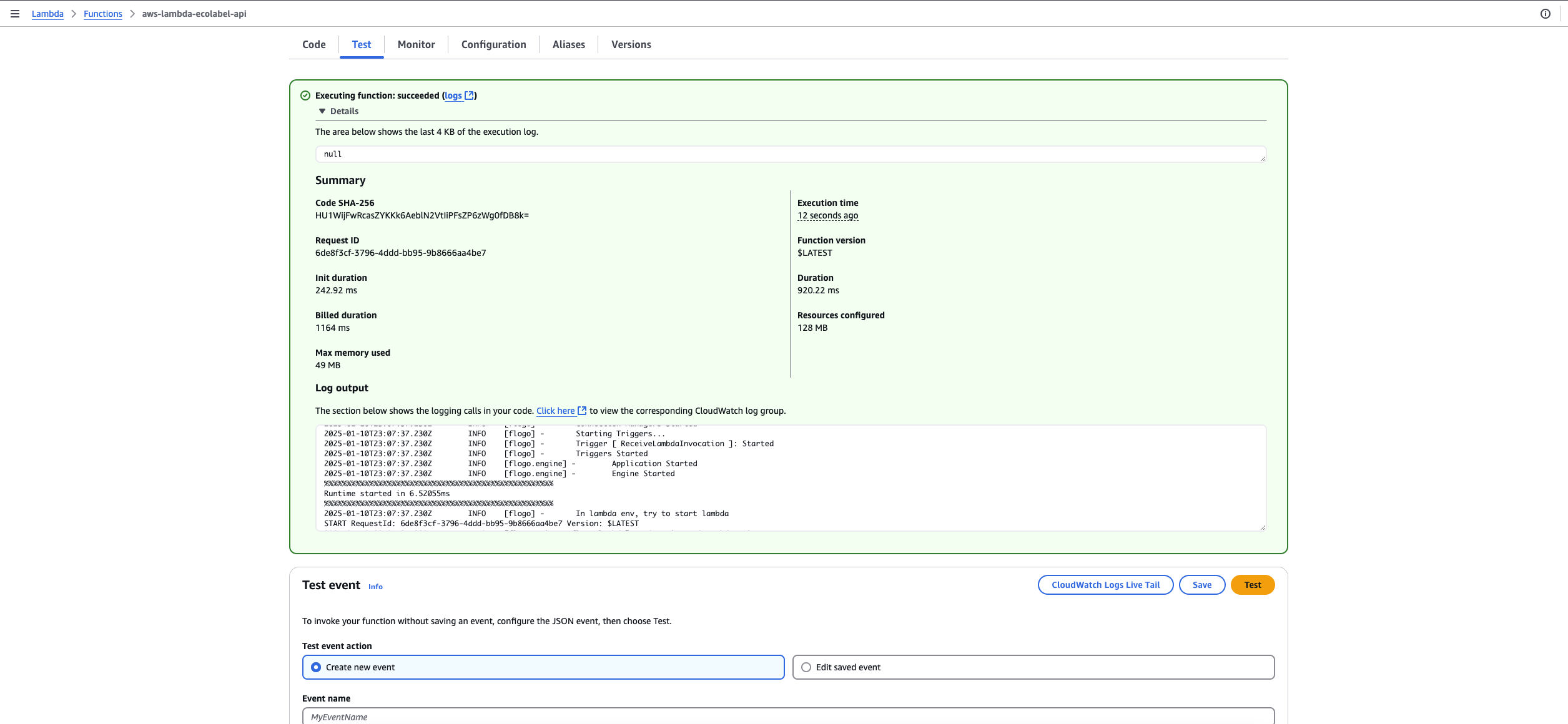Click the info circle icon at top right
This screenshot has height=724, width=1568.
(1545, 14)
